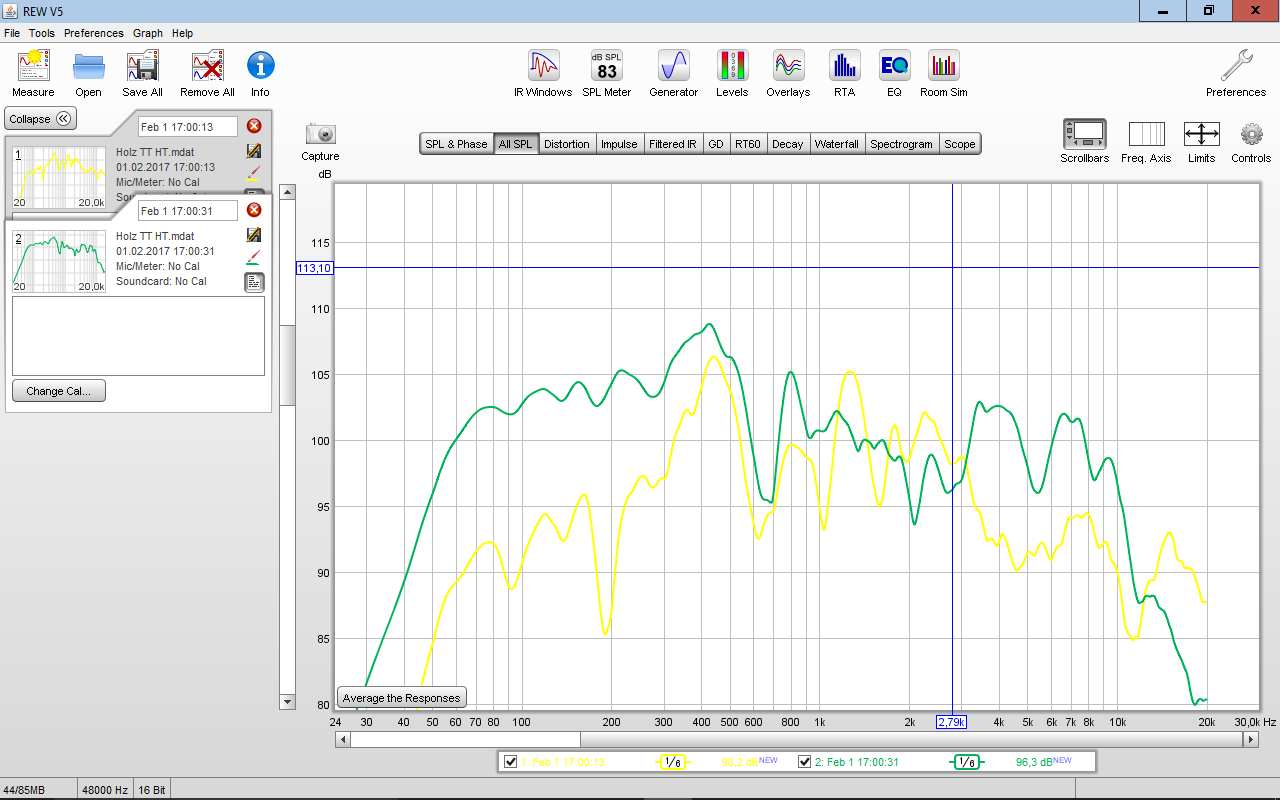Uncheck the yellow trace 1 checkbox
This screenshot has width=1280, height=800.
[x=511, y=762]
